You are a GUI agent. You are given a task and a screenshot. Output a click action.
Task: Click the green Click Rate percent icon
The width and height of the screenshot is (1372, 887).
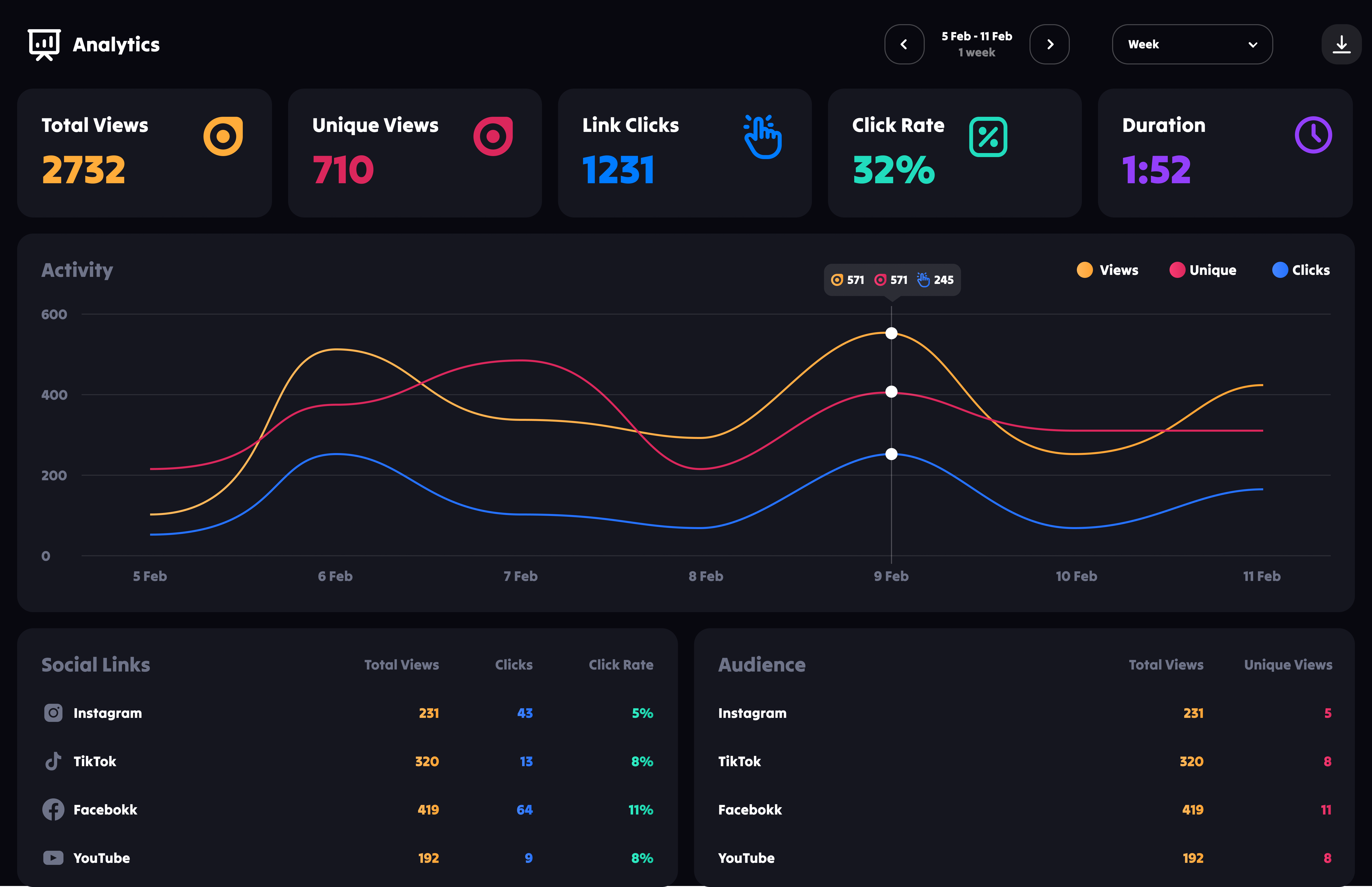[988, 136]
